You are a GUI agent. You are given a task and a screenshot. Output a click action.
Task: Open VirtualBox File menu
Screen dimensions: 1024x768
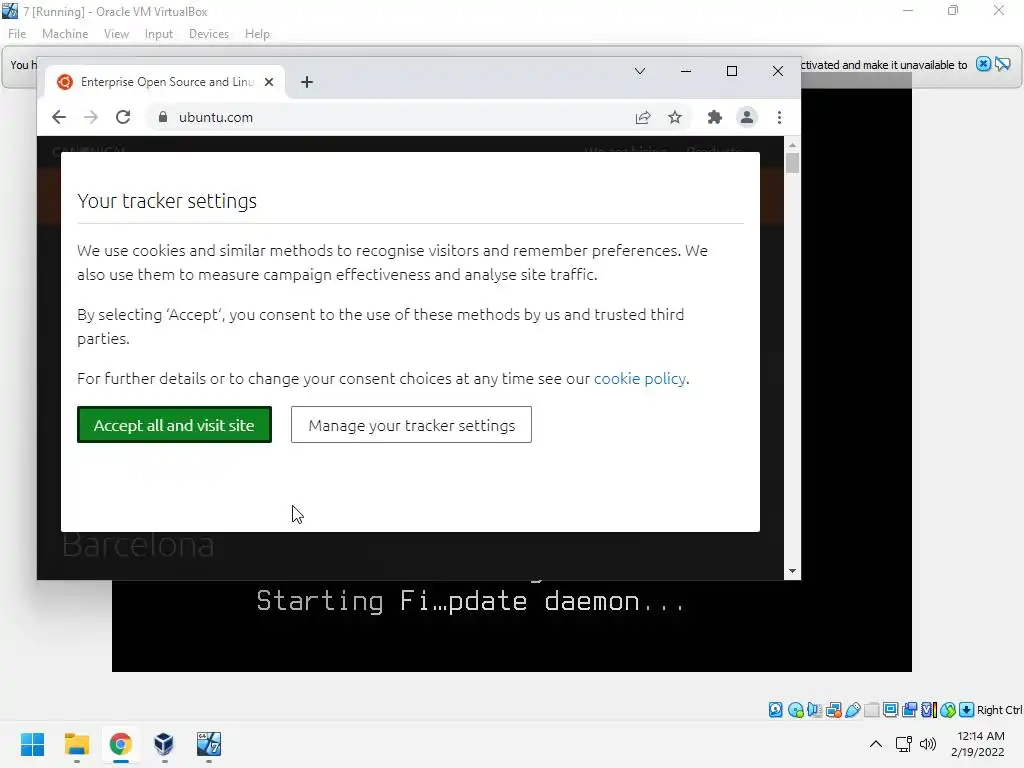point(17,34)
